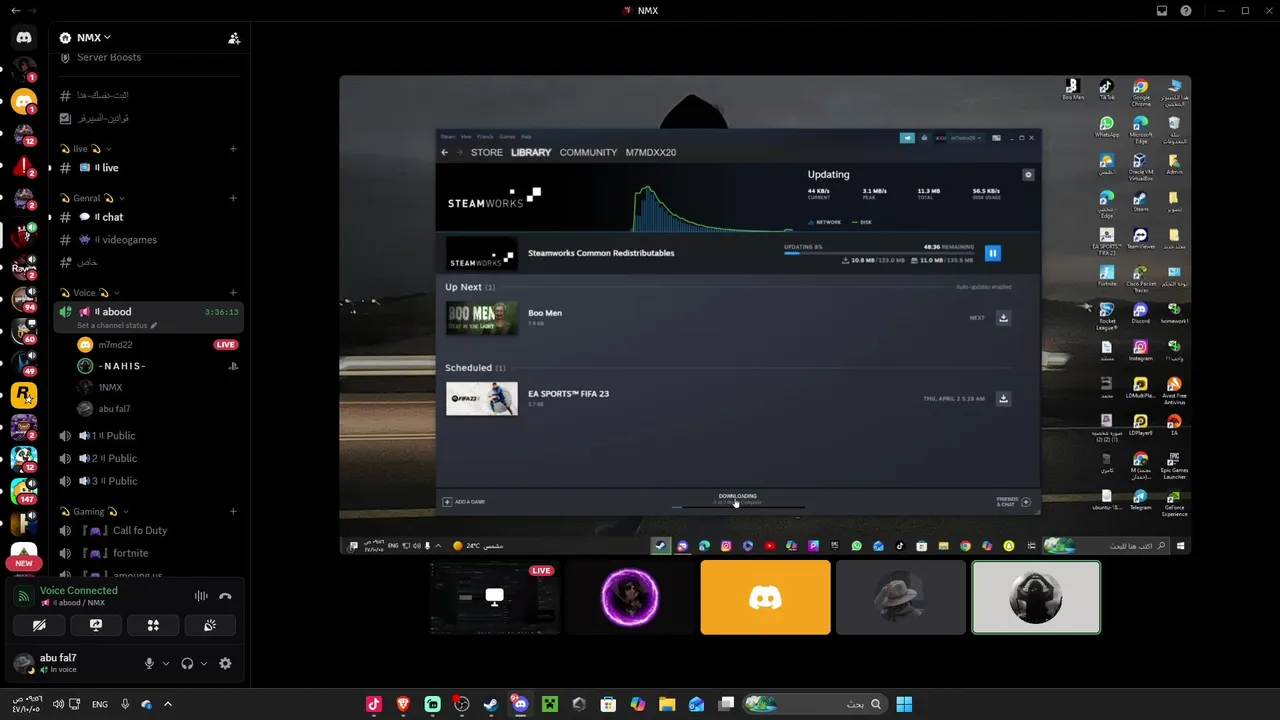1280x720 pixels.
Task: Show hidden system tray icons arrow
Action: coord(168,704)
